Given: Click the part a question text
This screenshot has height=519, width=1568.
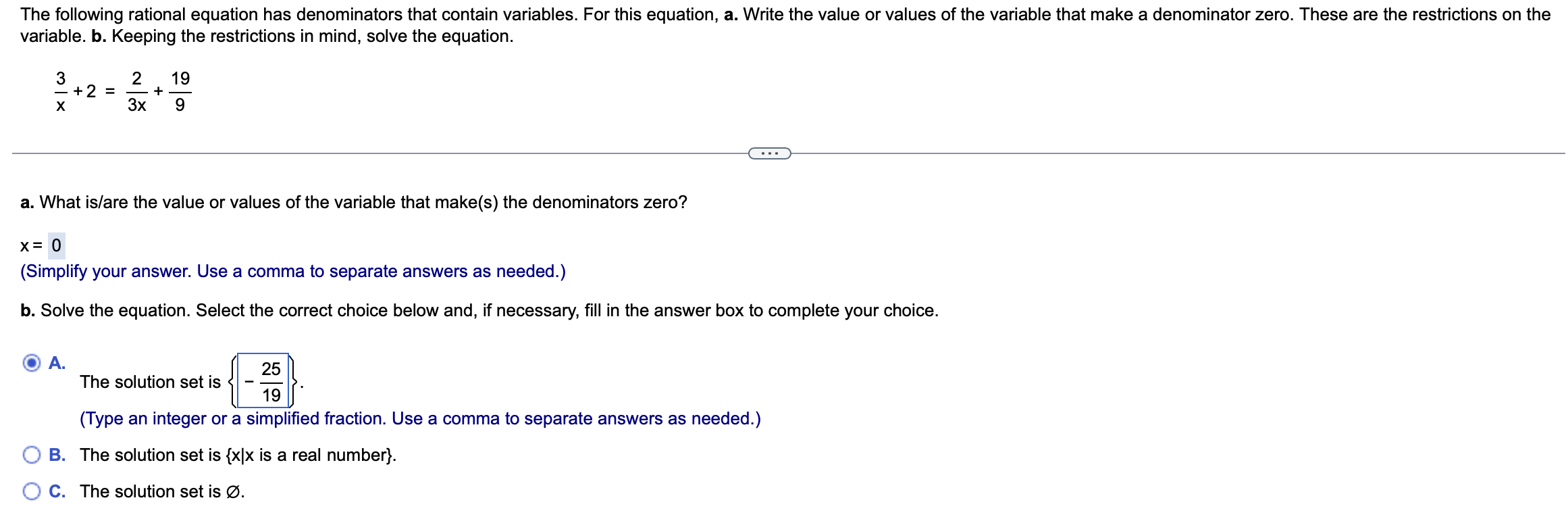Looking at the screenshot, I should click(351, 201).
